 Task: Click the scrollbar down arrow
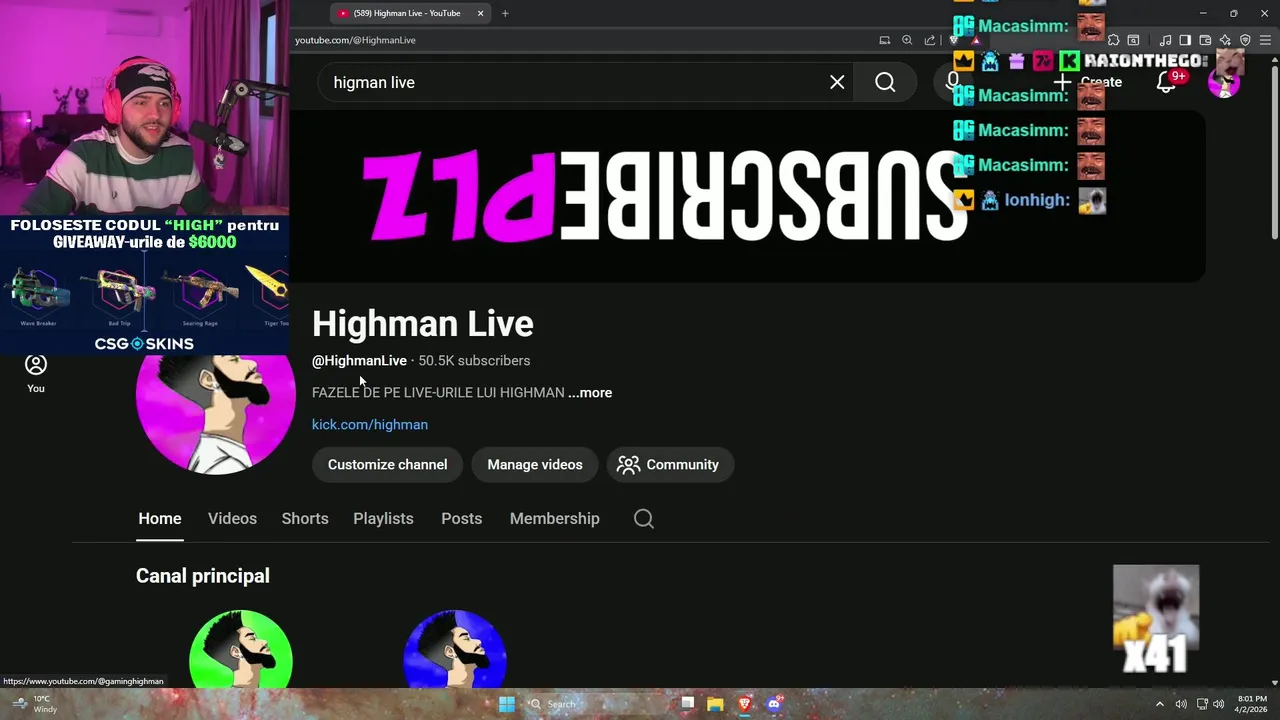1274,682
